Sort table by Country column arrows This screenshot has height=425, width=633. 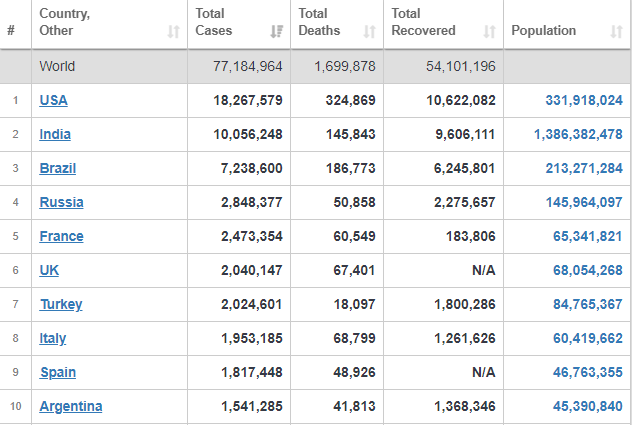[x=174, y=31]
